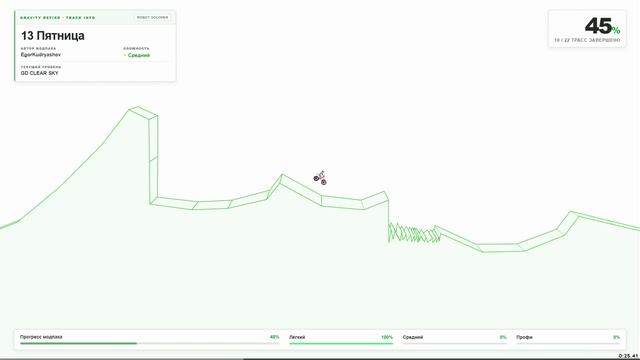Click the bottom 'Средний' progress bar
640x360 pixels.
coord(454,343)
